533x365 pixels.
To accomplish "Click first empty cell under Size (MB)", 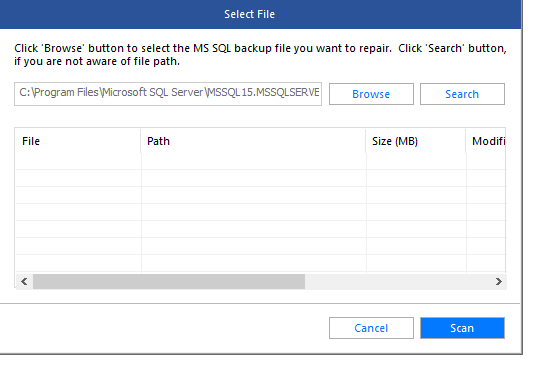I will pyautogui.click(x=416, y=161).
